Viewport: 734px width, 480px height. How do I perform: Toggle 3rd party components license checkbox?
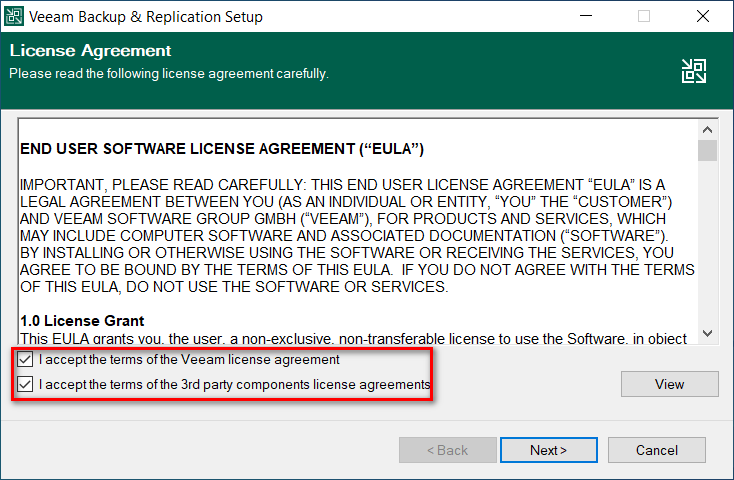coord(25,384)
